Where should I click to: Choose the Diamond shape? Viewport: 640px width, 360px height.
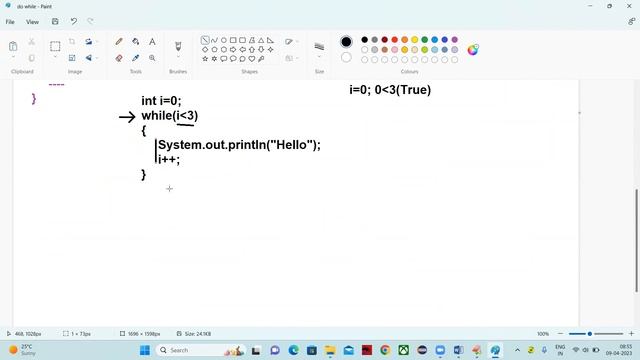coord(205,49)
